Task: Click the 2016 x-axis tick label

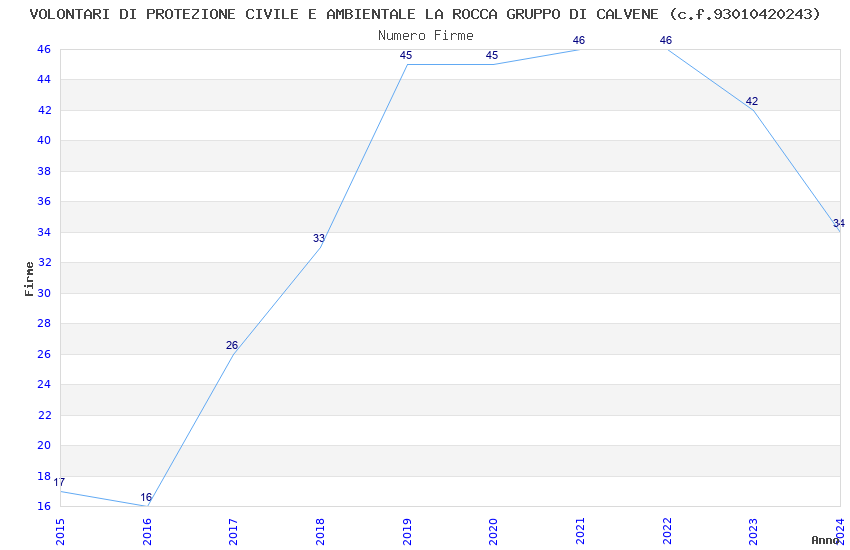Action: (147, 532)
